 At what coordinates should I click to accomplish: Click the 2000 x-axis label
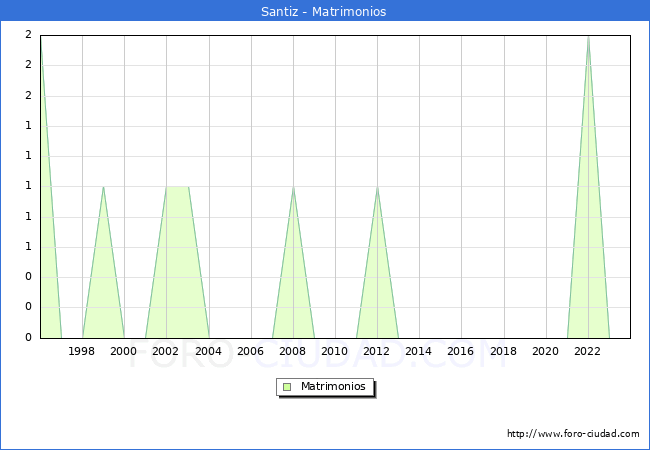pyautogui.click(x=123, y=351)
